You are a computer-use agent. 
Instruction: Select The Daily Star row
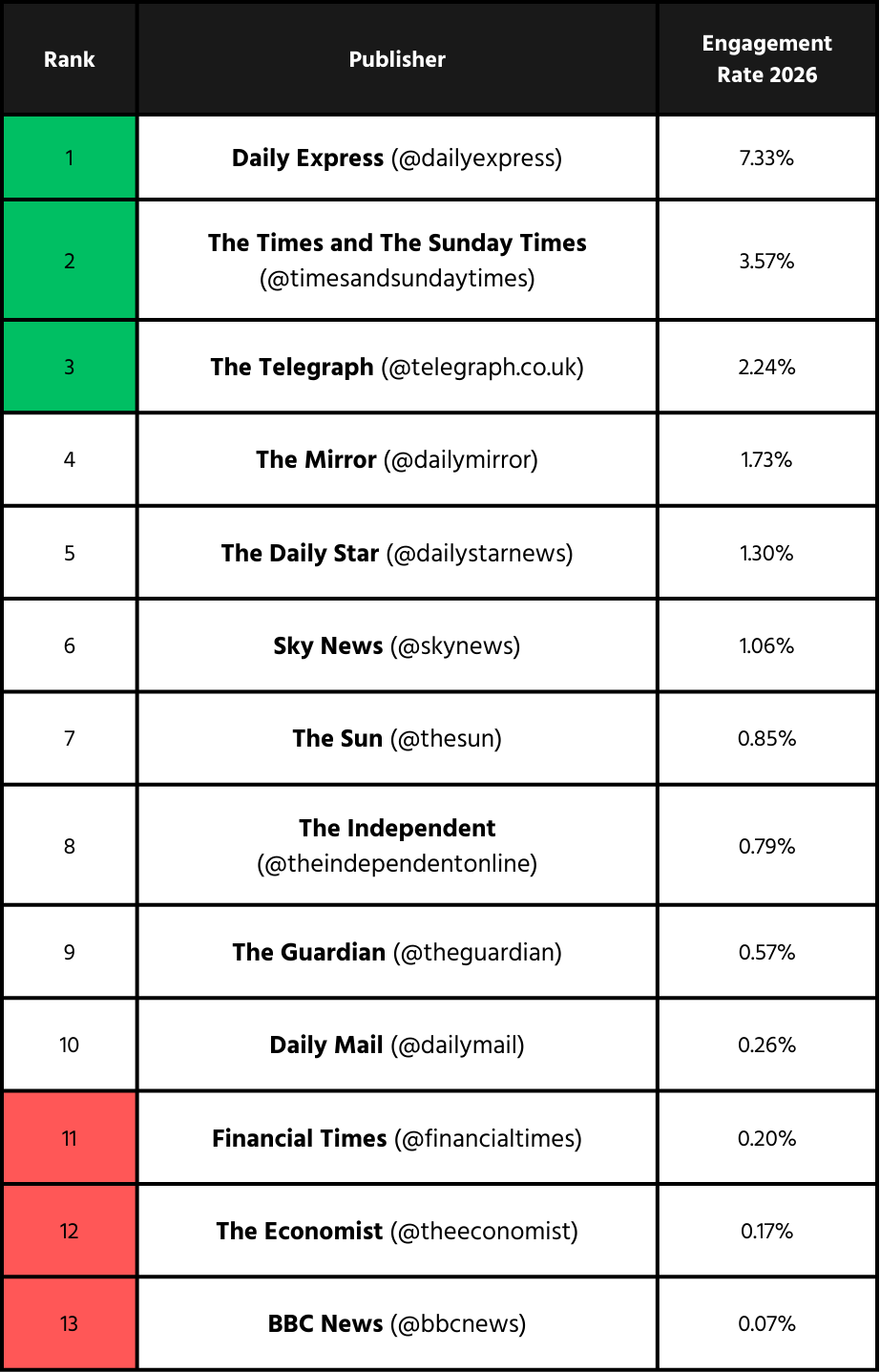coord(397,553)
